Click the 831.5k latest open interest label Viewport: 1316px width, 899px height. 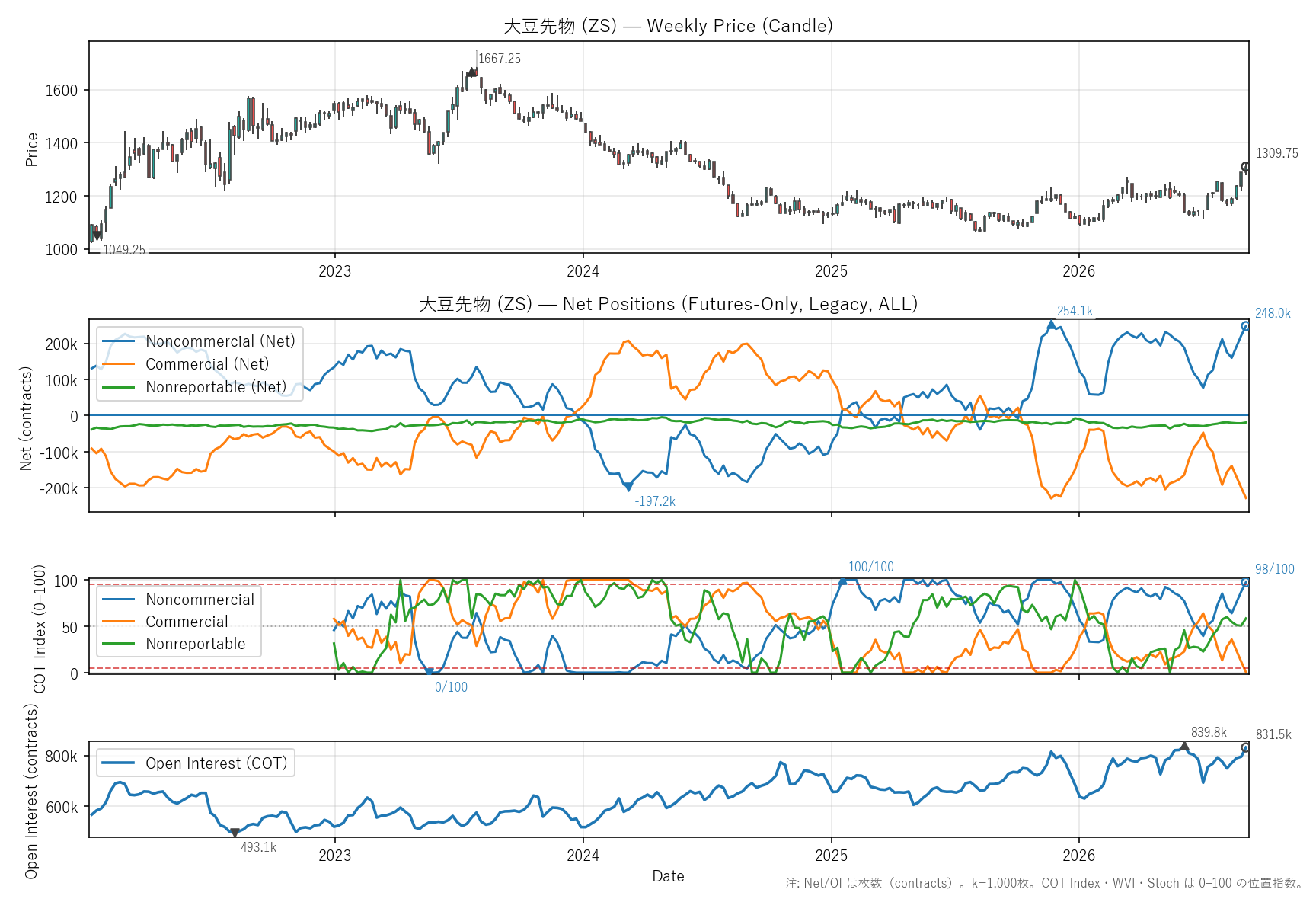(x=1273, y=734)
